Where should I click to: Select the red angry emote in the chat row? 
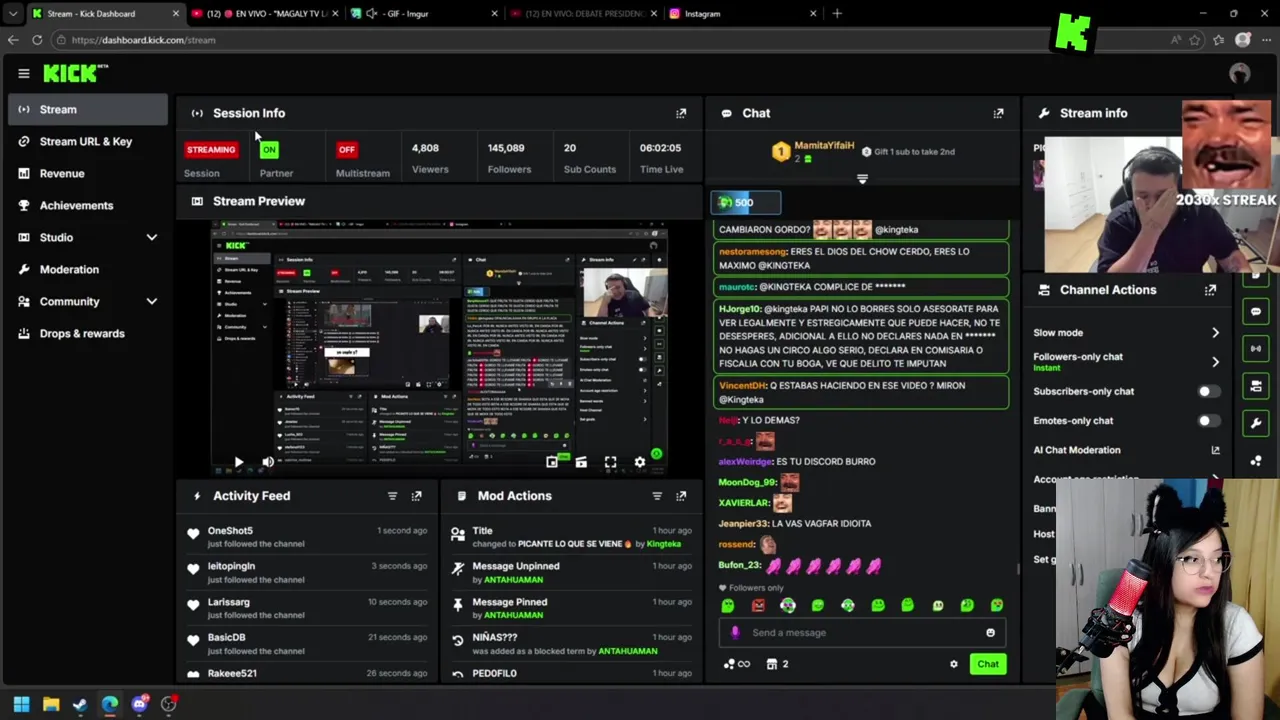(758, 605)
